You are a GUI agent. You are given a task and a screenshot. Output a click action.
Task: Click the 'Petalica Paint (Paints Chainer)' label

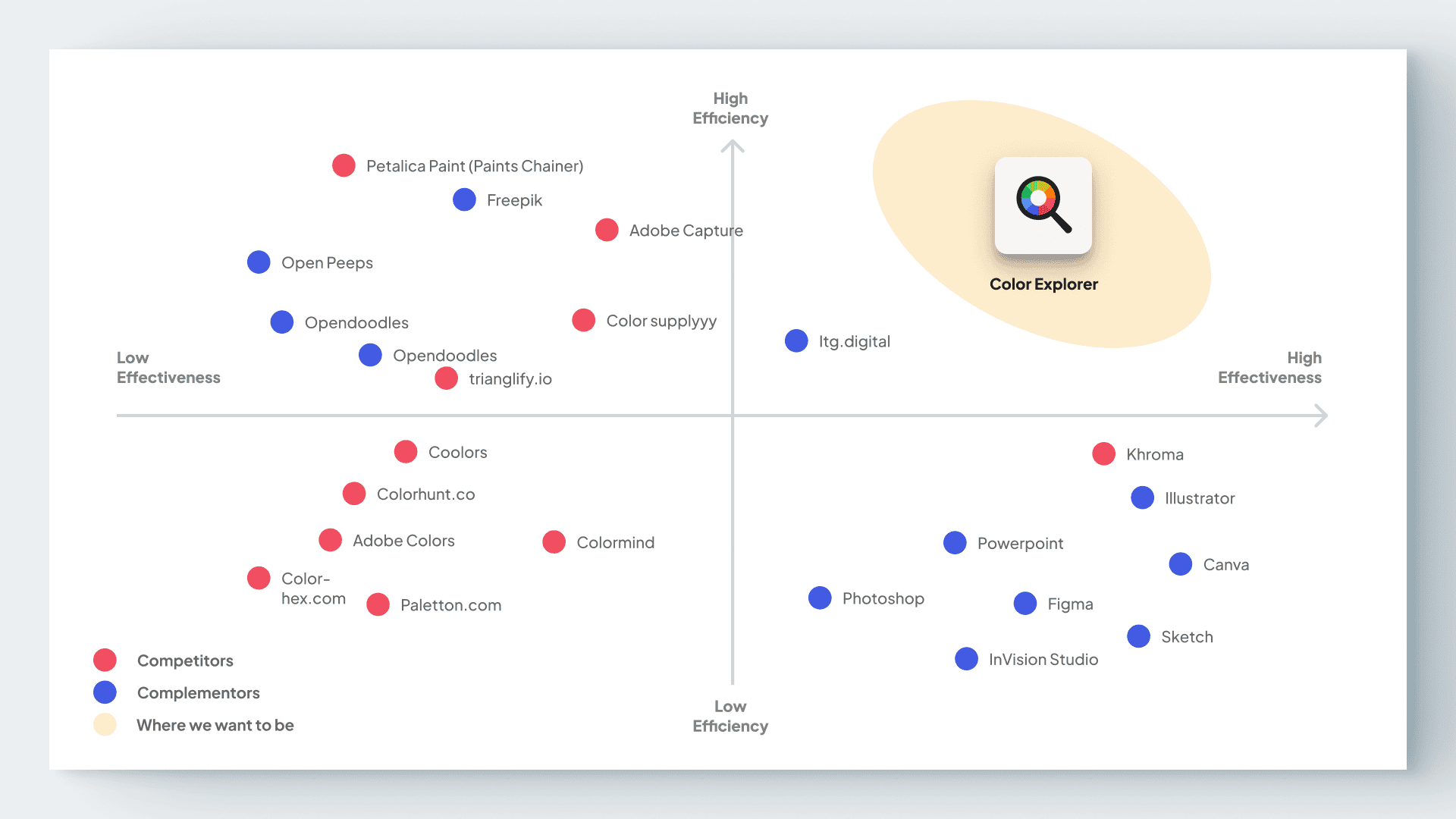(475, 166)
